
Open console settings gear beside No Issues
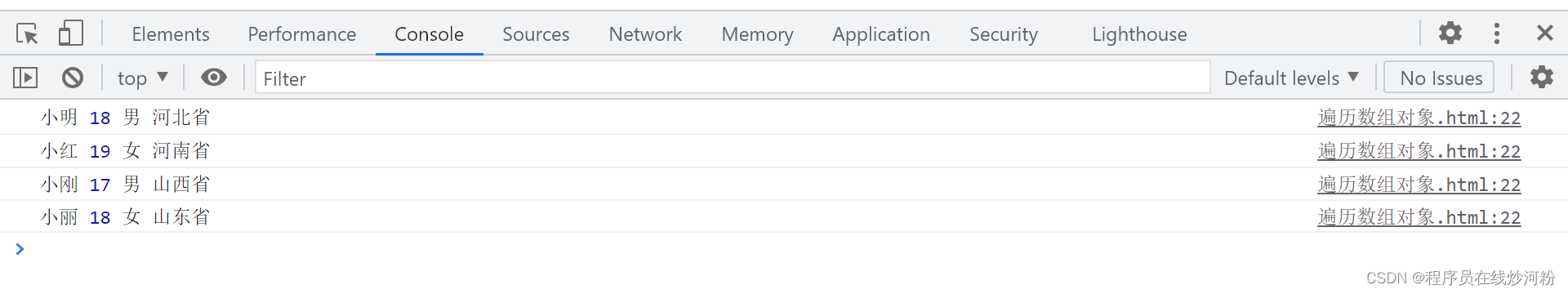point(1541,78)
